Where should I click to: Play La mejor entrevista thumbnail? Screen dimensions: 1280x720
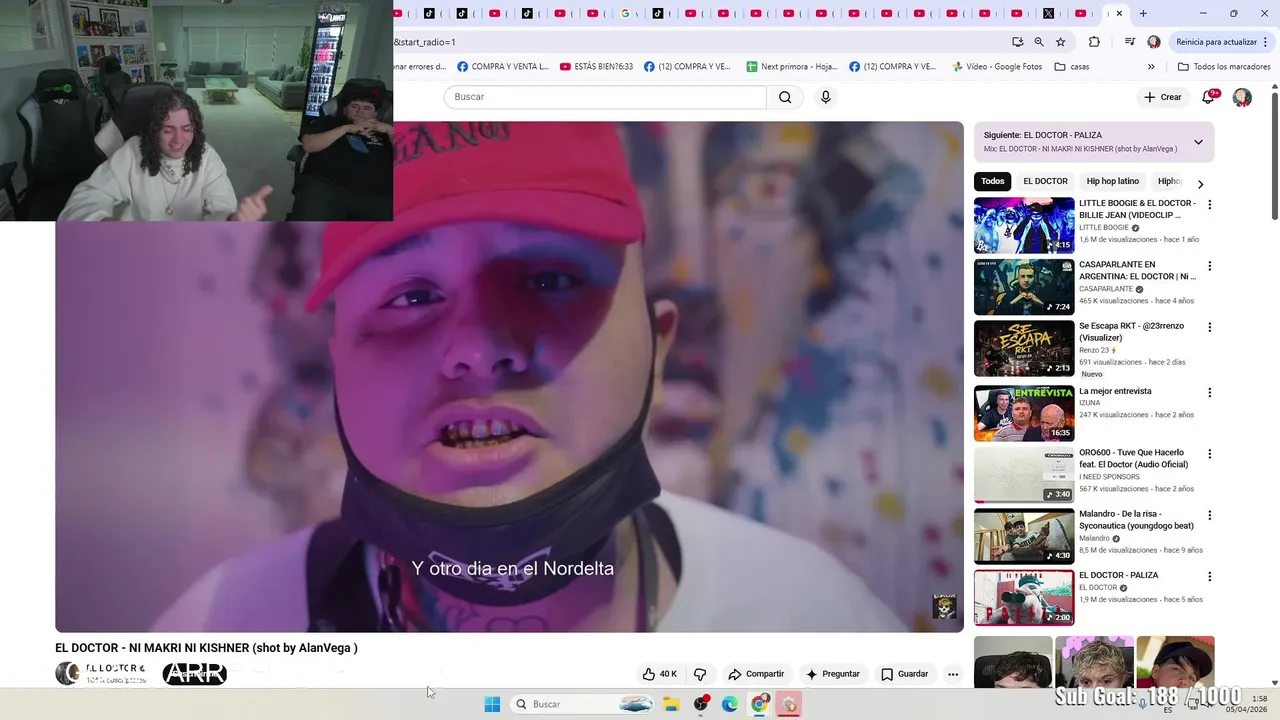(x=1024, y=413)
